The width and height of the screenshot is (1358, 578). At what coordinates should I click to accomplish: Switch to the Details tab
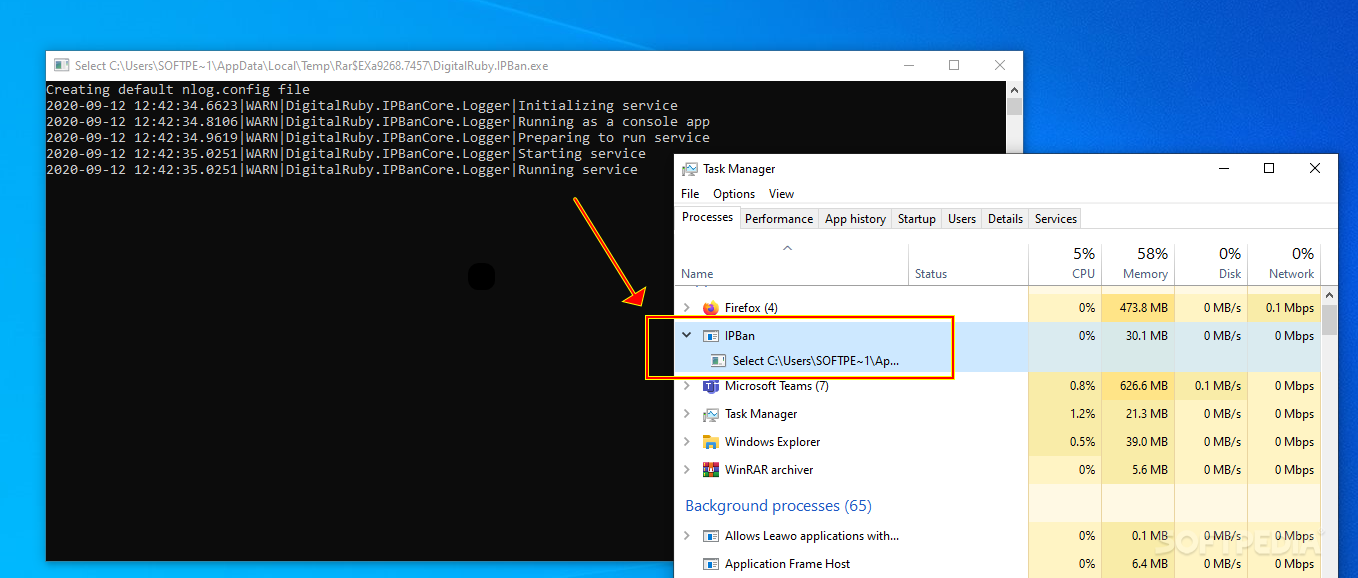[1005, 219]
